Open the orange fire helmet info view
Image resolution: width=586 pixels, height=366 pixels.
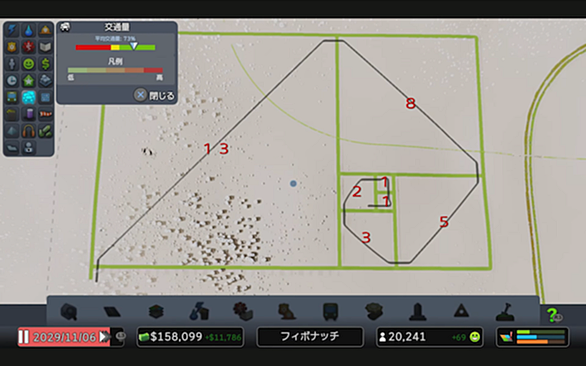(x=45, y=30)
